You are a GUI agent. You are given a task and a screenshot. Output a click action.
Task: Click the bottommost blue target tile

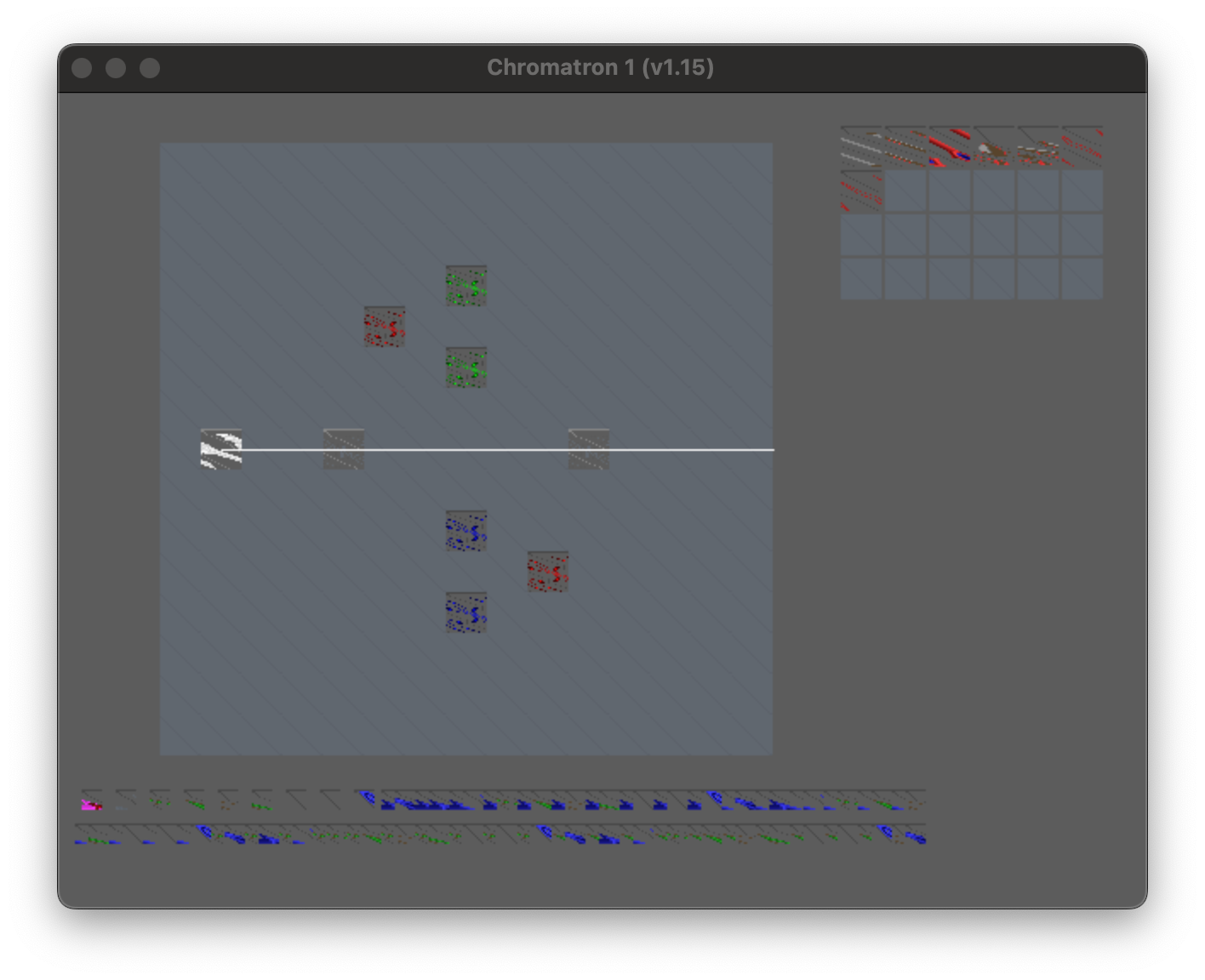pos(466,612)
